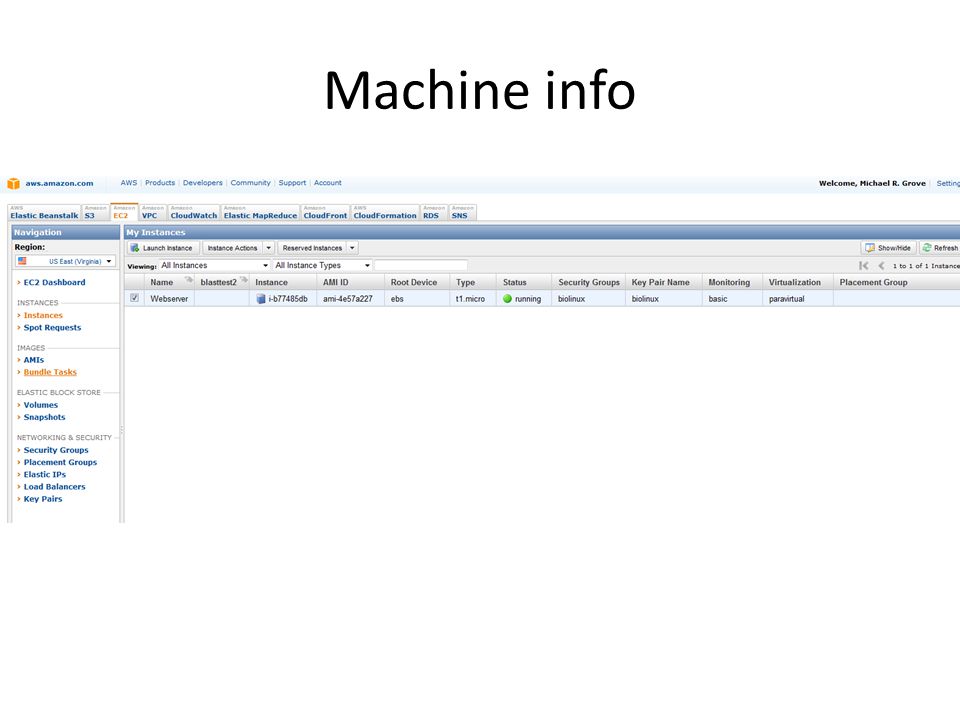Screen dimensions: 960x720
Task: Open Security Groups in the navigation
Action: 56,450
